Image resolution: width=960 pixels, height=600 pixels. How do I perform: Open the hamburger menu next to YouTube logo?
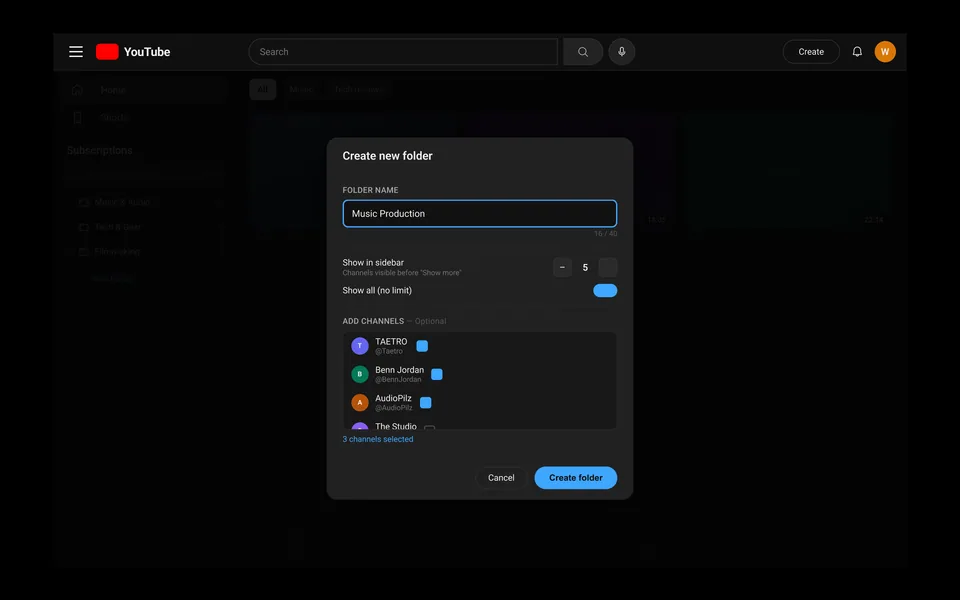[x=76, y=52]
